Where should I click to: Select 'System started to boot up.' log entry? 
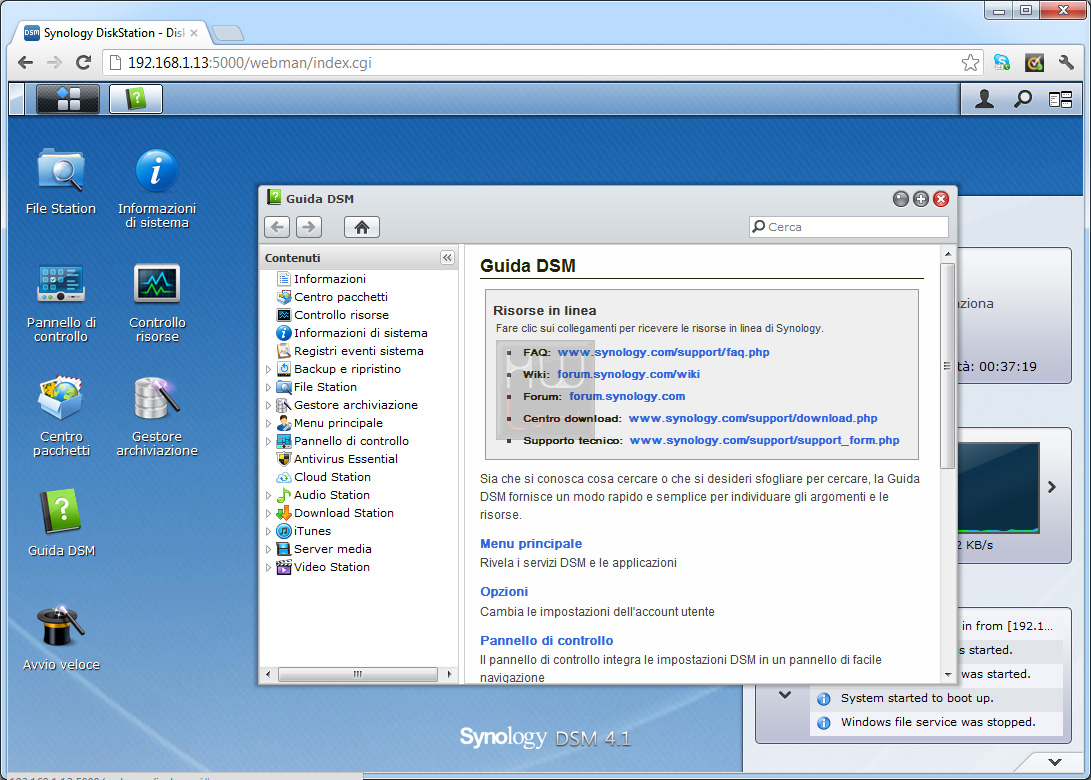(x=937, y=699)
